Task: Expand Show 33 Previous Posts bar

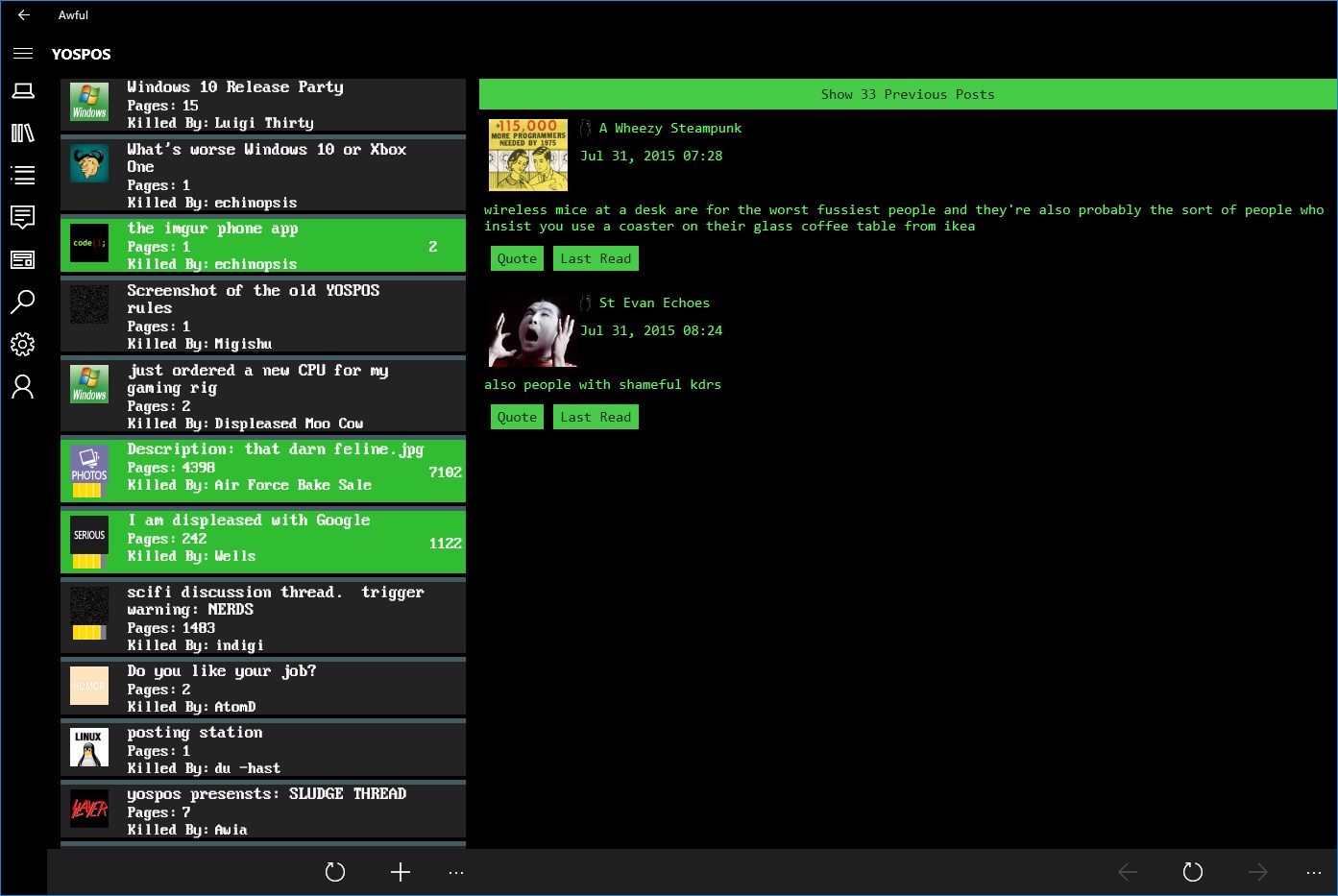Action: [908, 94]
